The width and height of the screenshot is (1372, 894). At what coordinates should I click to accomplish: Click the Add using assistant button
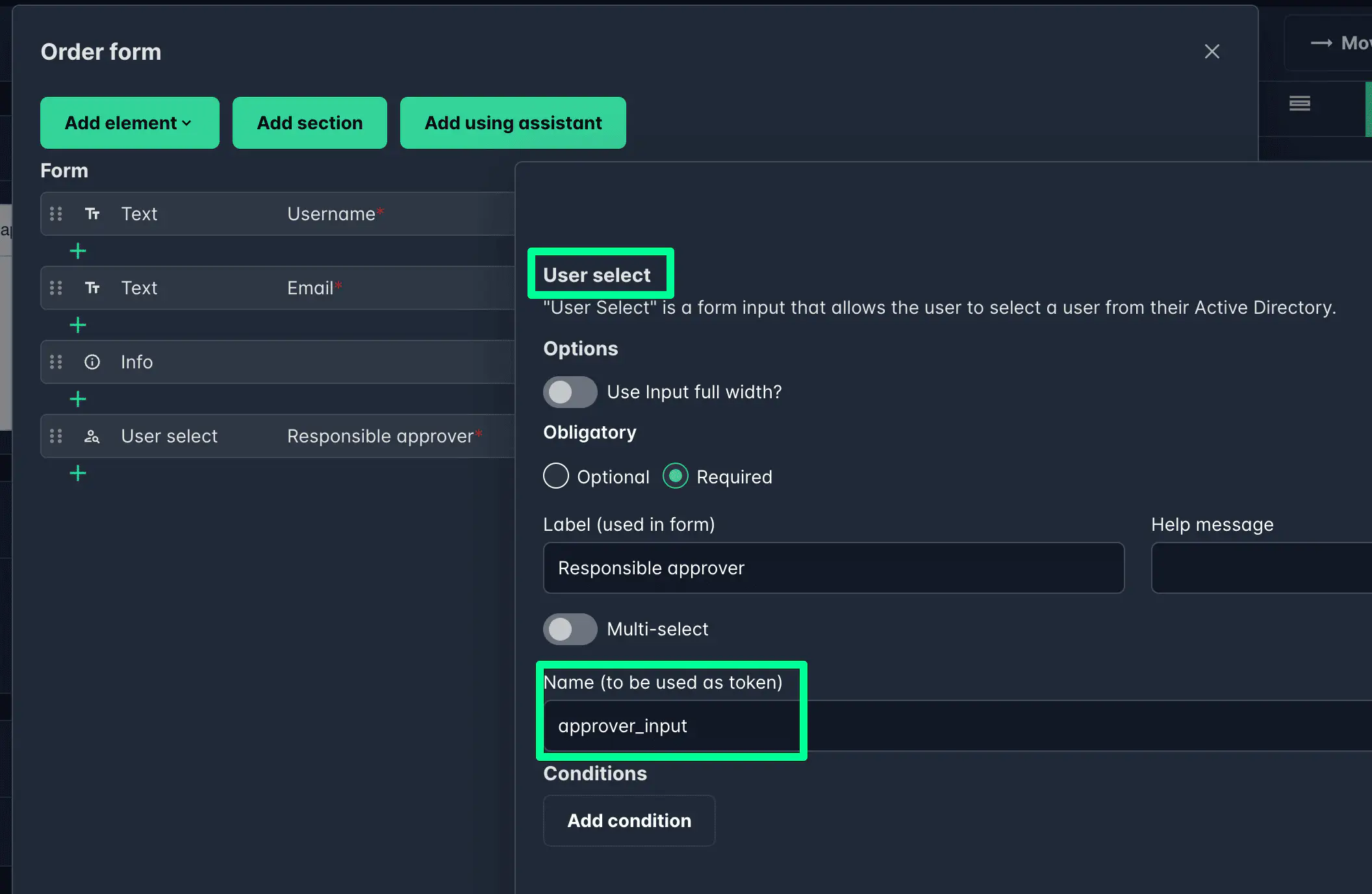pyautogui.click(x=513, y=123)
